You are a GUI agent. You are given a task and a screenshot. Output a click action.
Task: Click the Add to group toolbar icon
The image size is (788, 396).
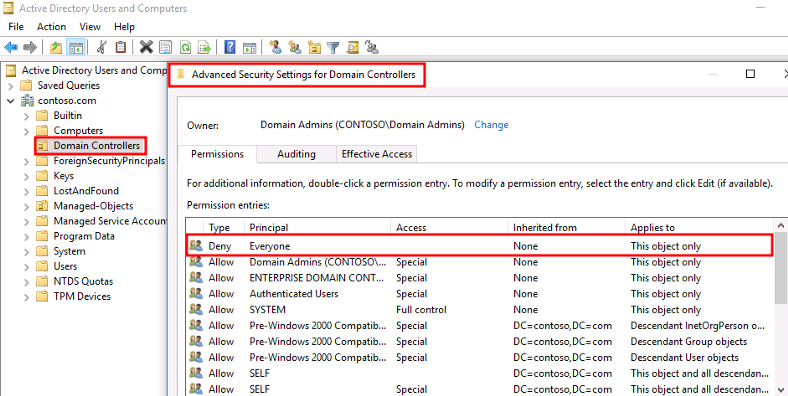372,47
